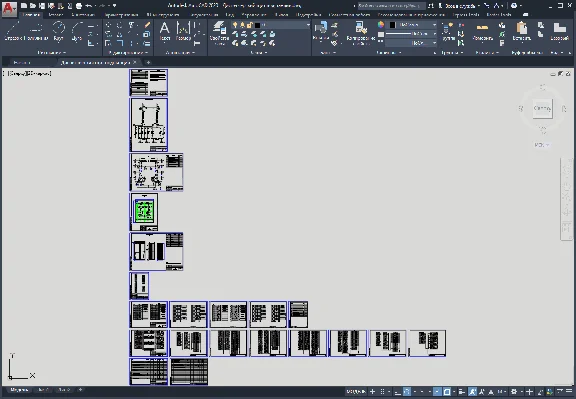The width and height of the screenshot is (576, 399).
Task: Toggle grid display in status bar
Action: 382,392
